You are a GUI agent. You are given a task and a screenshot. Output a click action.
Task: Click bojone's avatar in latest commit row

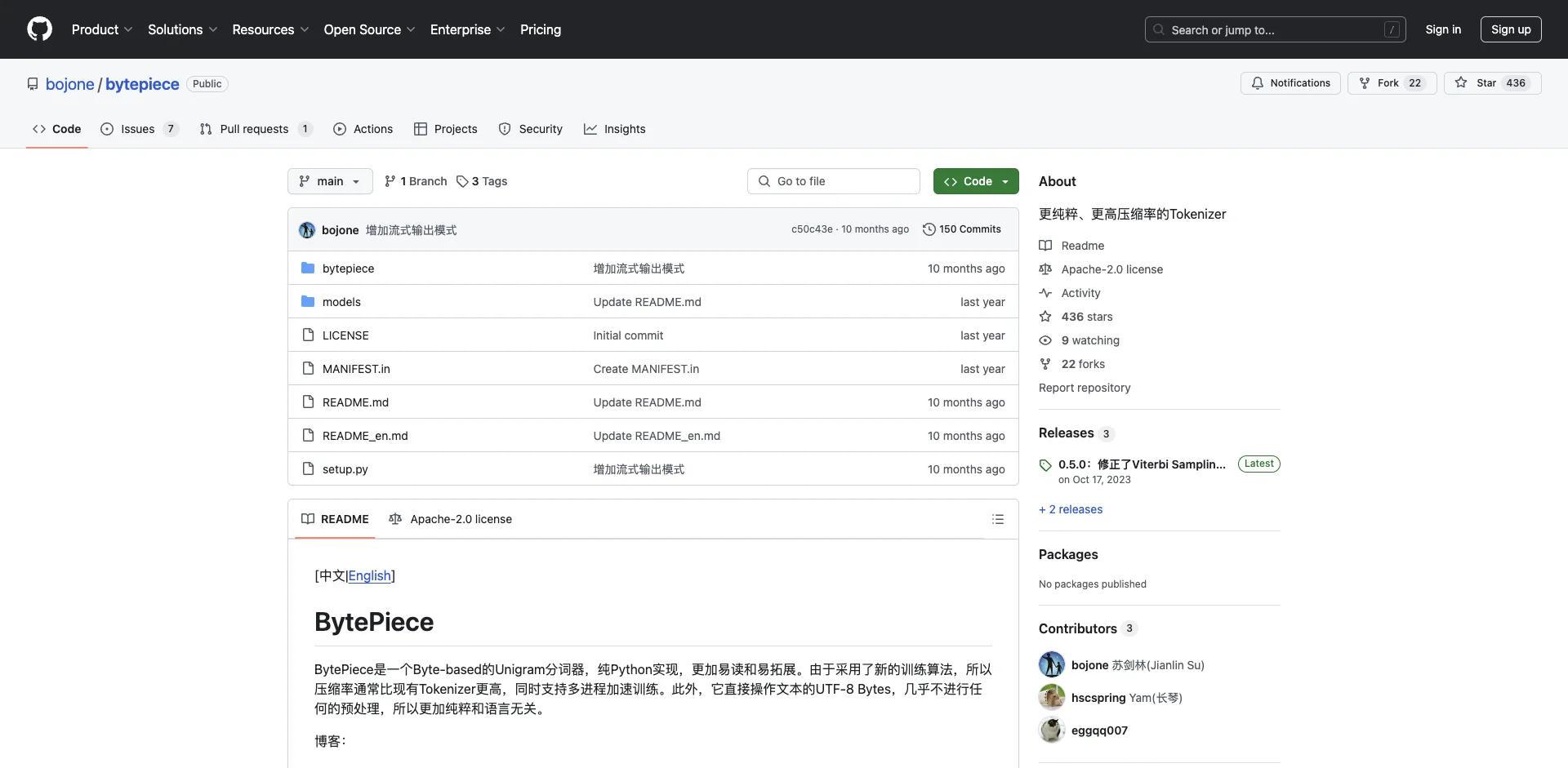pyautogui.click(x=307, y=230)
